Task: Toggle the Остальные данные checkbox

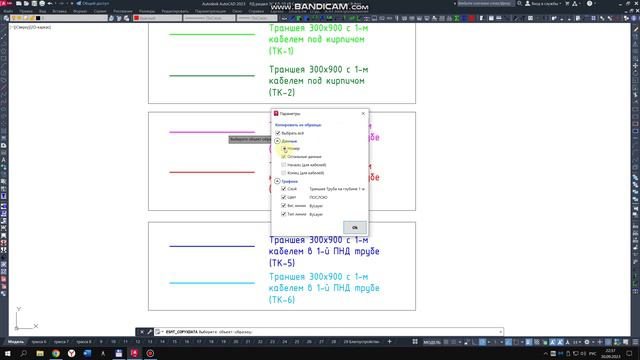Action: pyautogui.click(x=284, y=157)
